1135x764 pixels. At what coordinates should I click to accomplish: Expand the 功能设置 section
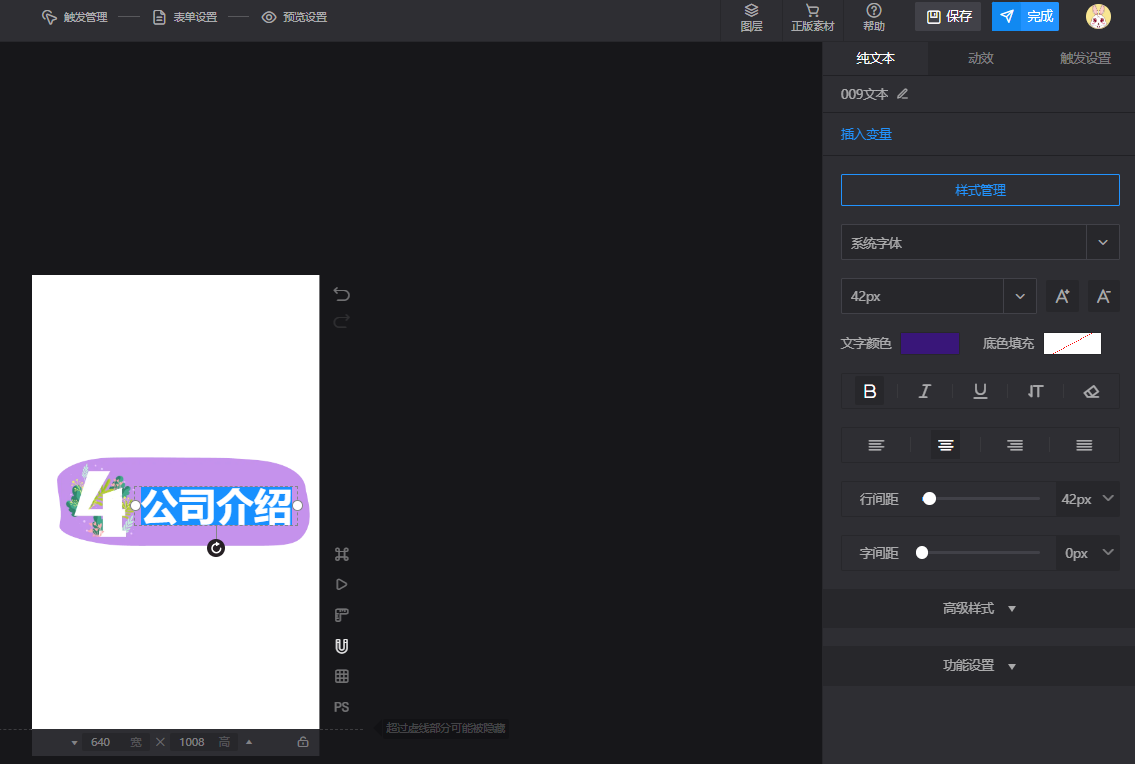(979, 666)
